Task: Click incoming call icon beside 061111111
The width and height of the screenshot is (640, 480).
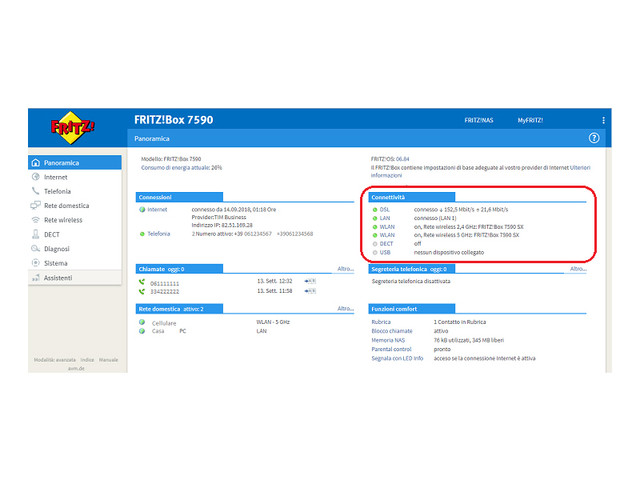Action: pos(142,282)
